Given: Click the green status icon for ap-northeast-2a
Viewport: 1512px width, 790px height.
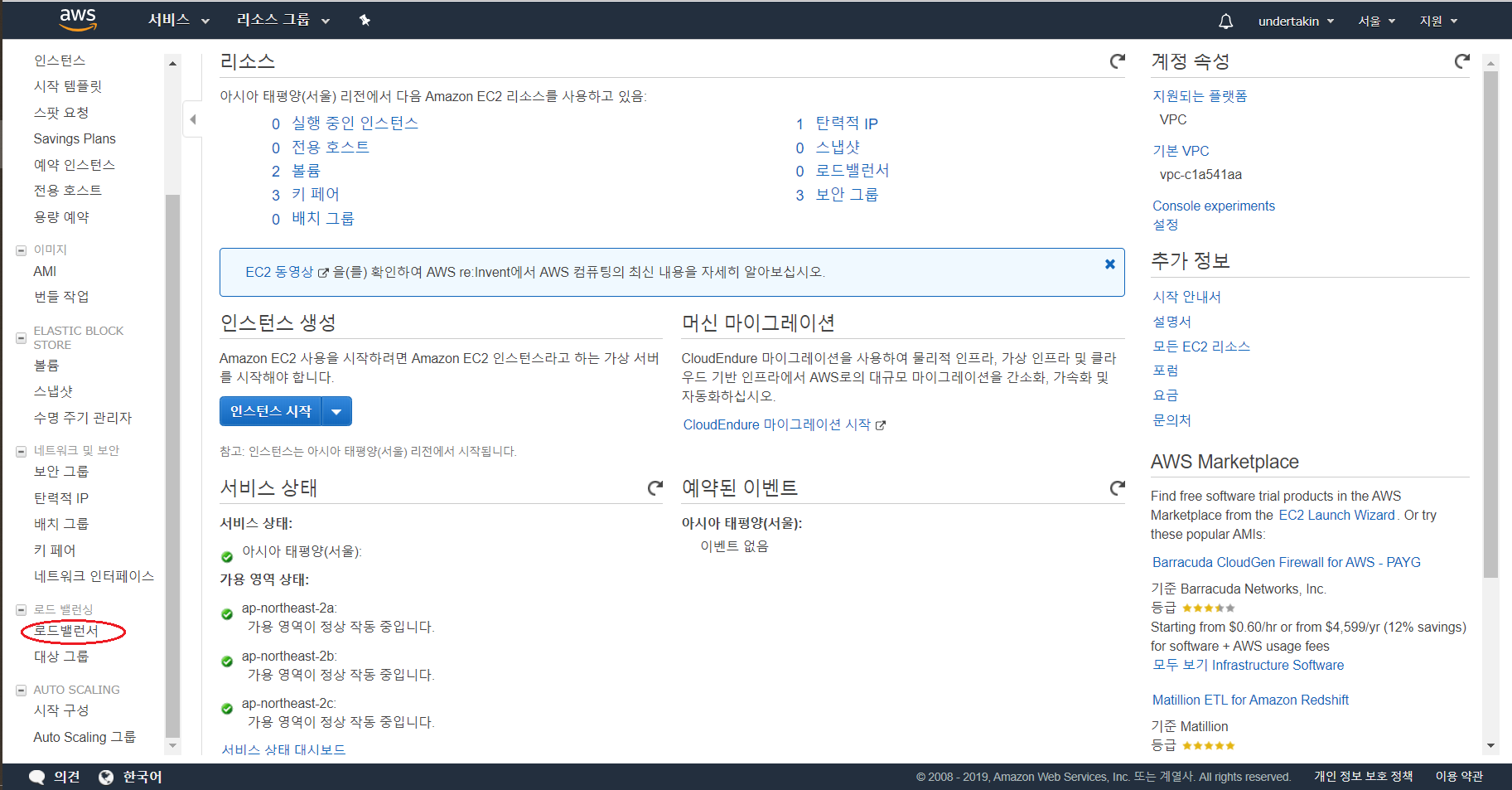Looking at the screenshot, I should tap(227, 614).
